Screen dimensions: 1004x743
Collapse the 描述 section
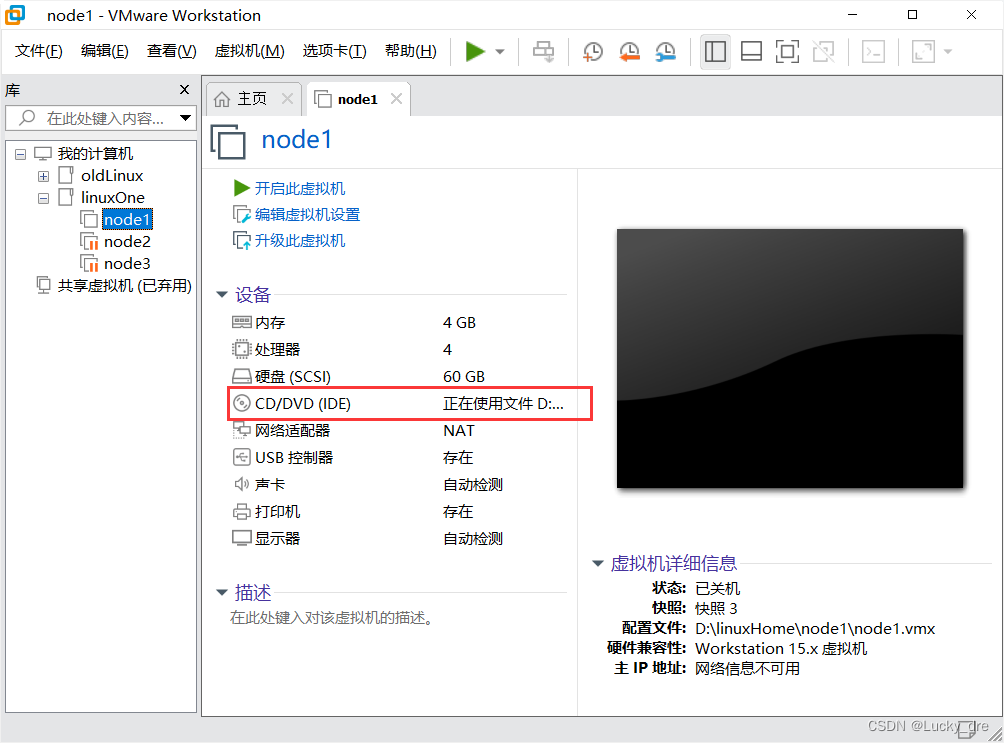(x=222, y=592)
